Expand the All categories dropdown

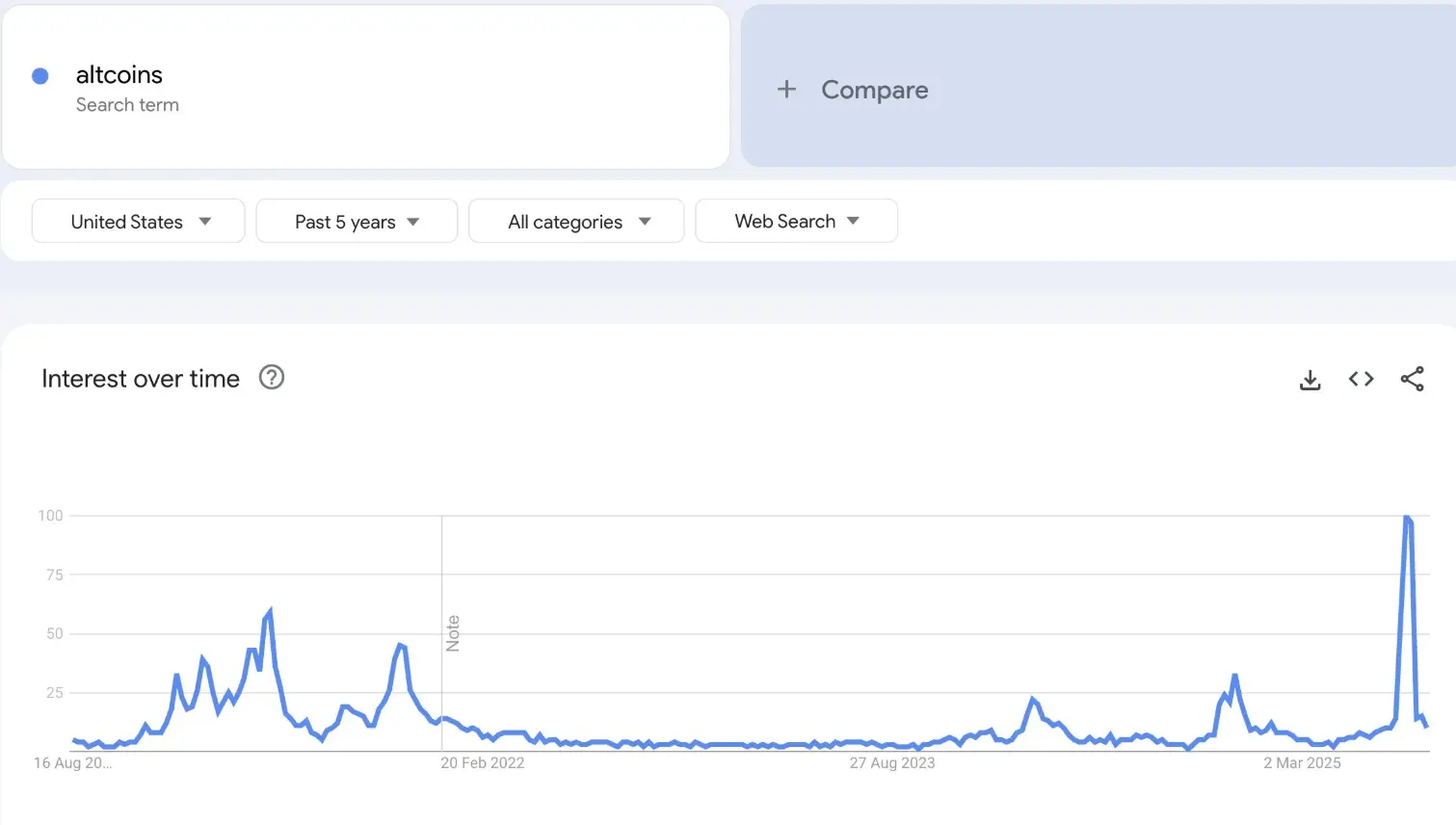[576, 222]
